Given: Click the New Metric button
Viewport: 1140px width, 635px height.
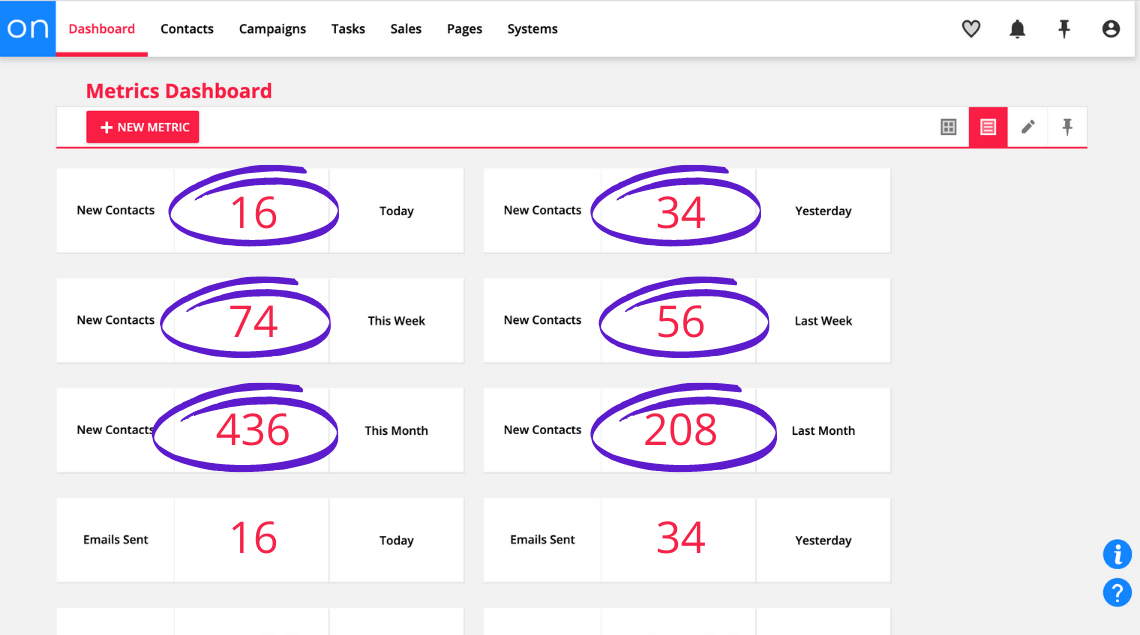Looking at the screenshot, I should pos(142,127).
